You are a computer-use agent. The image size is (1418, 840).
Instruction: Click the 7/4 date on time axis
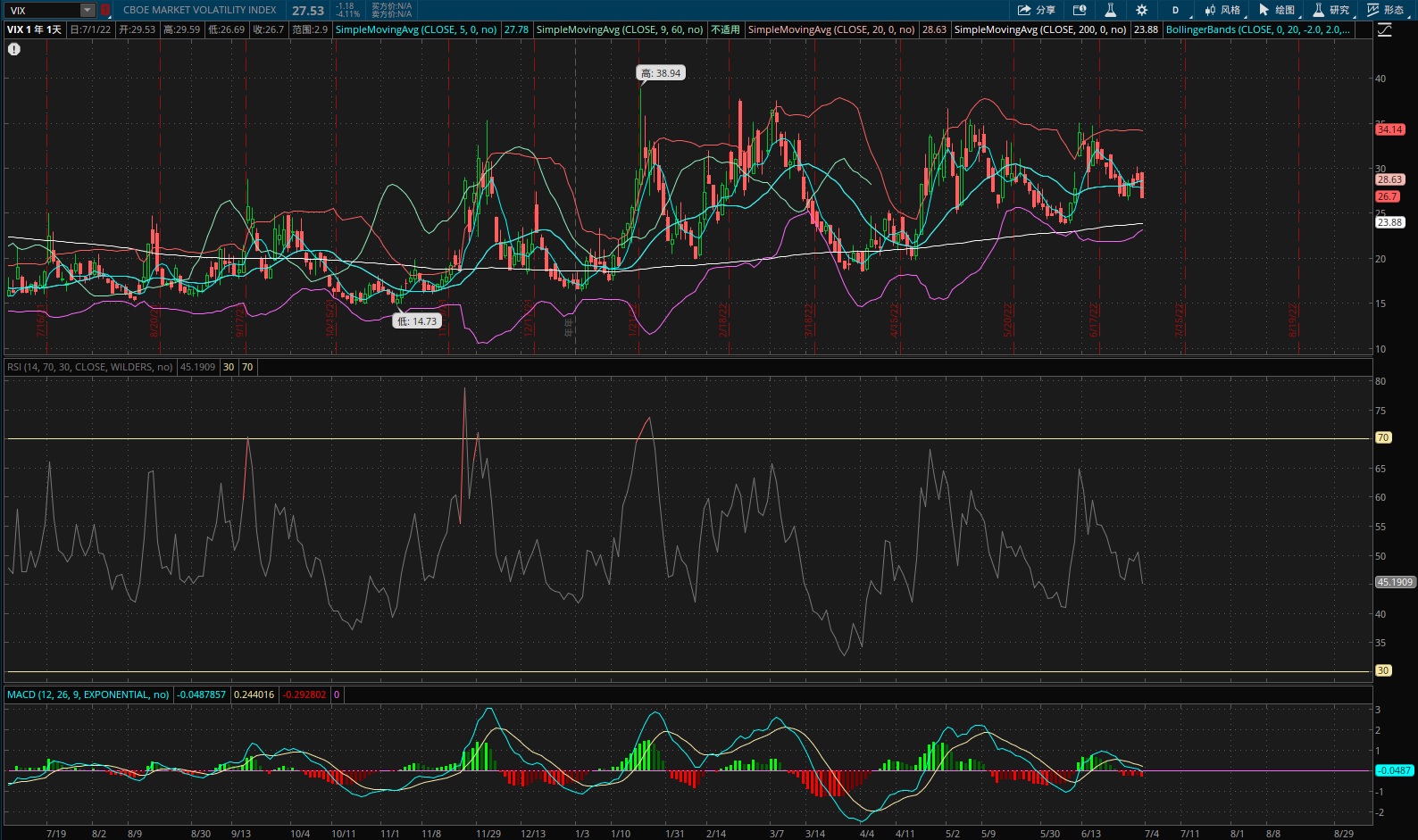[x=1152, y=834]
